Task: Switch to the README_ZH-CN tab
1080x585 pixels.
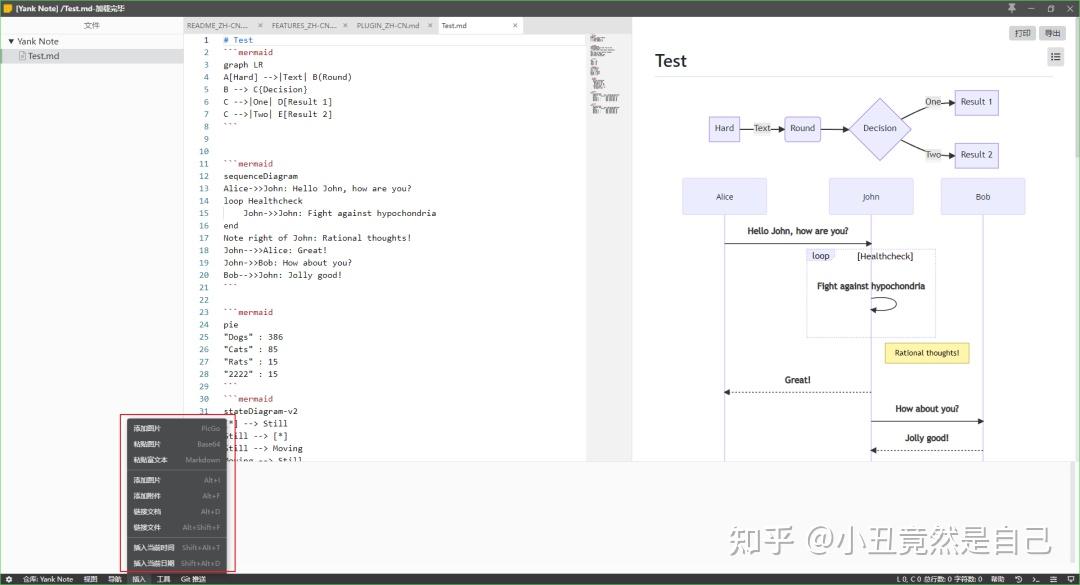Action: tap(218, 25)
